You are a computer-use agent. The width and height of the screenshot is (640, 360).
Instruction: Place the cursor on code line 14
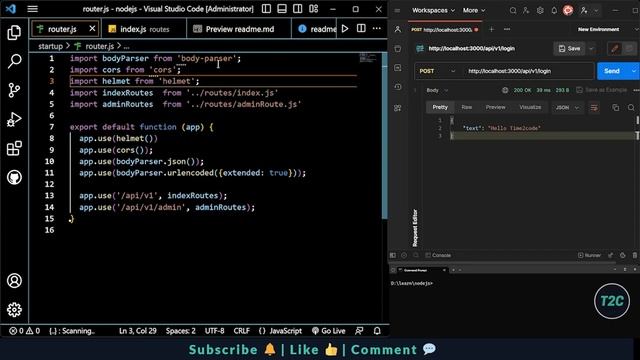[x=167, y=207]
